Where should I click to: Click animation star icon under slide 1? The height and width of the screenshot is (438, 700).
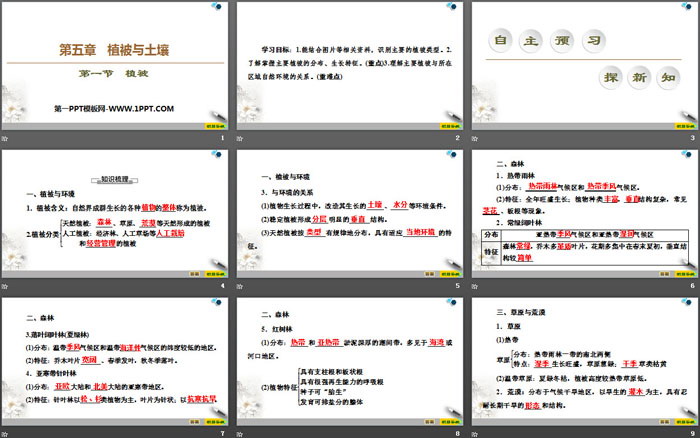click(x=5, y=138)
